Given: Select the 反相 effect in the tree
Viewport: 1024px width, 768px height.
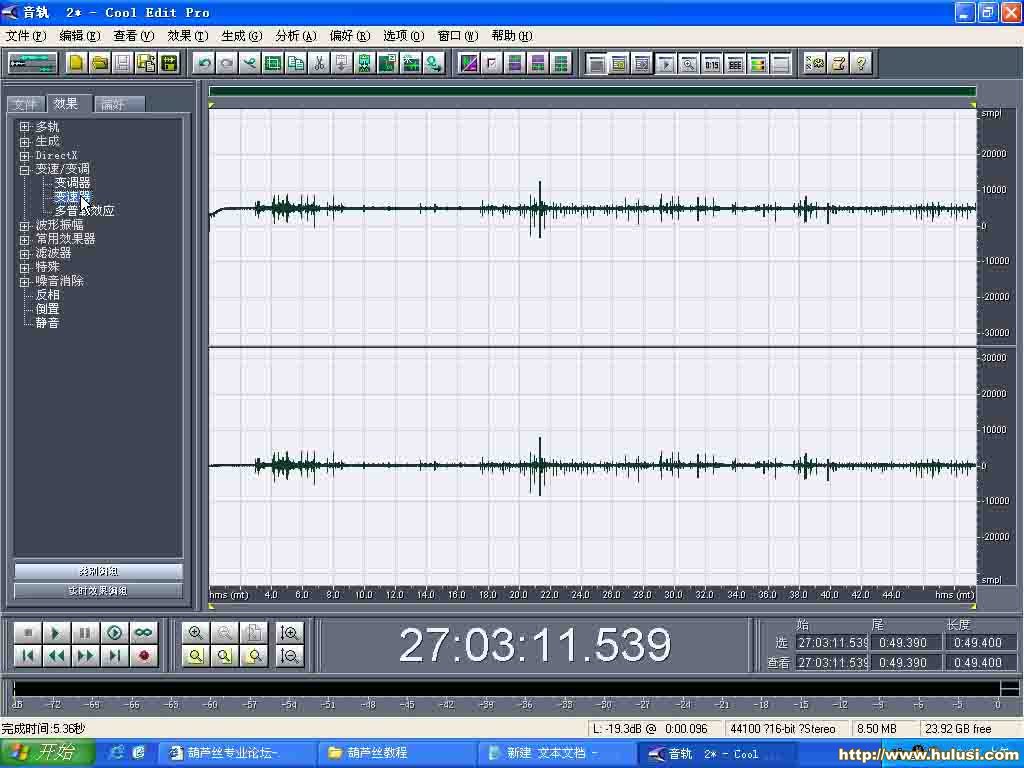Looking at the screenshot, I should coord(47,295).
